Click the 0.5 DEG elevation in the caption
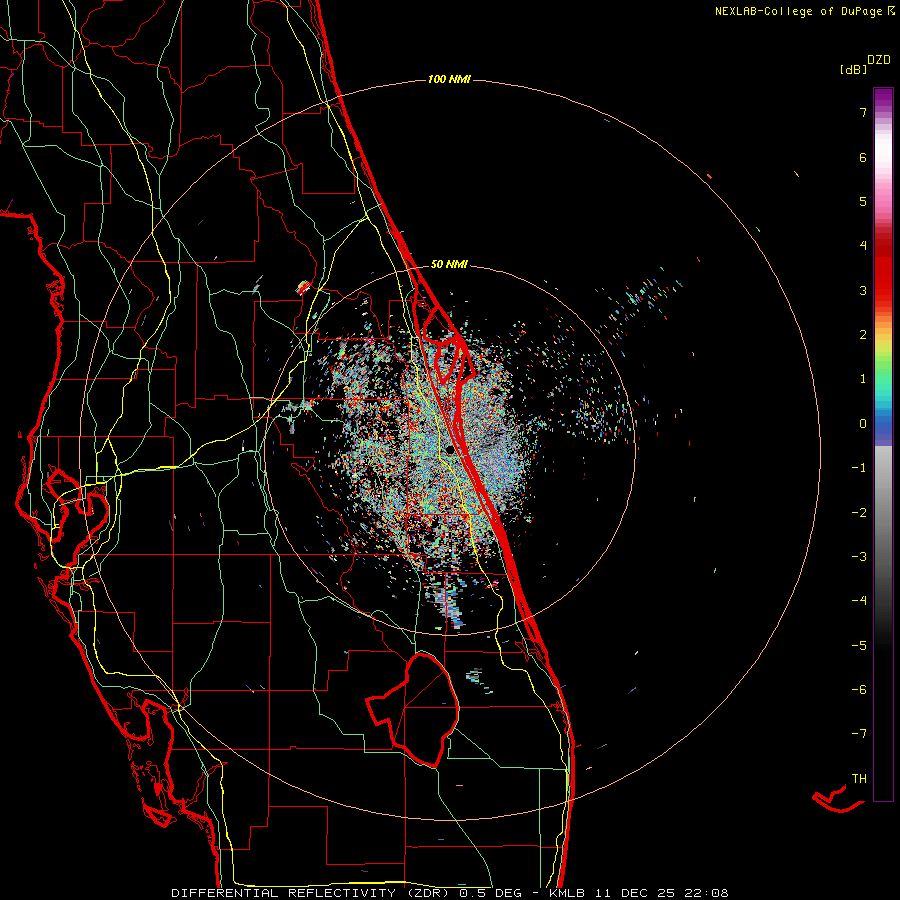This screenshot has width=900, height=900. coord(490,893)
